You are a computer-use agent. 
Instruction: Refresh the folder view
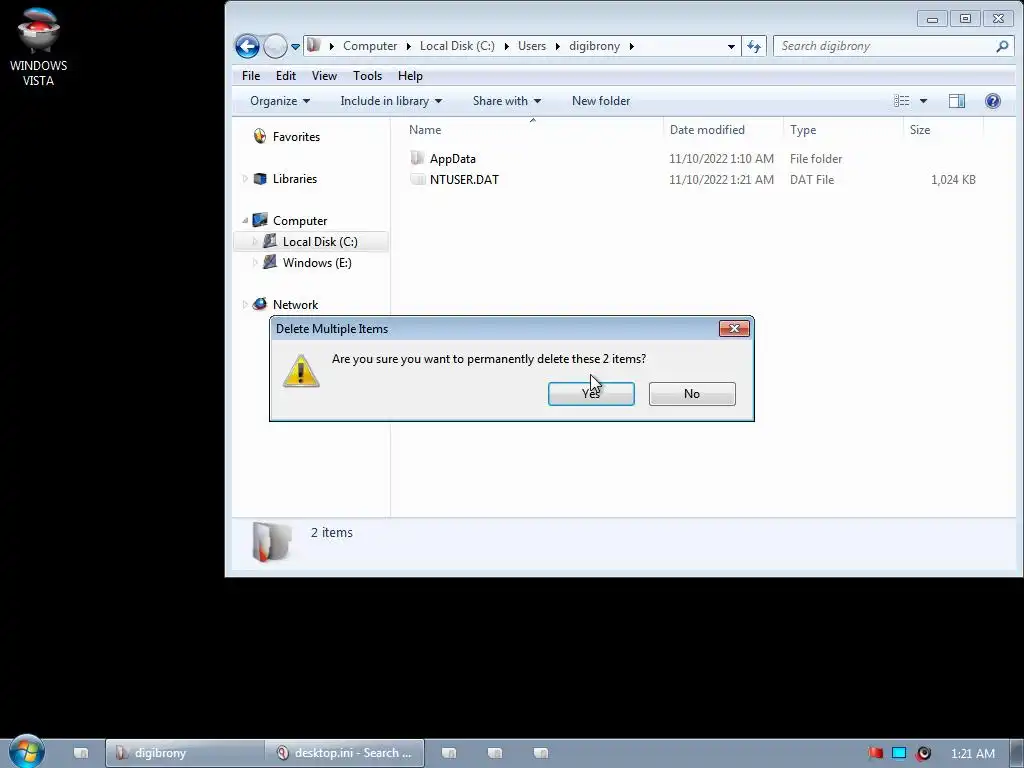click(754, 46)
